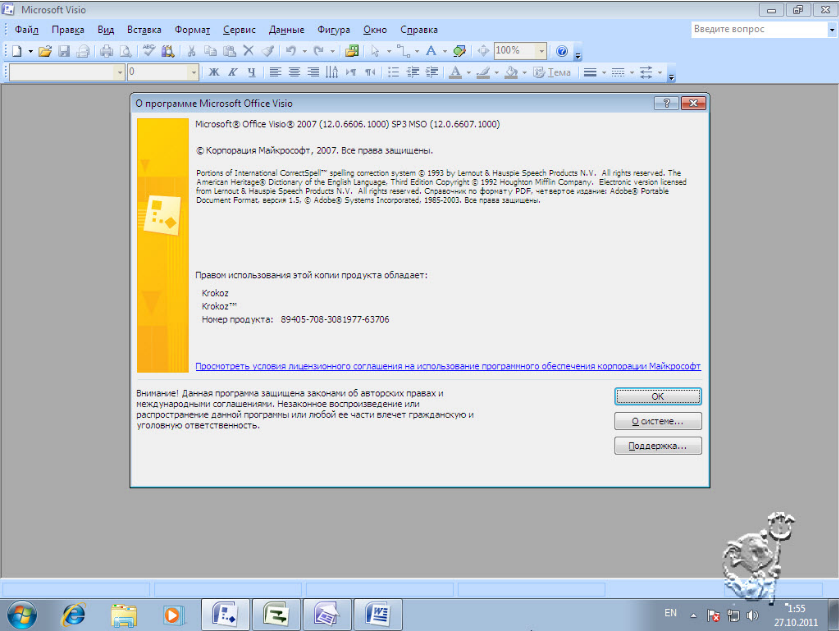Open the font size dropdown
Screen dimensions: 839x631
194,72
